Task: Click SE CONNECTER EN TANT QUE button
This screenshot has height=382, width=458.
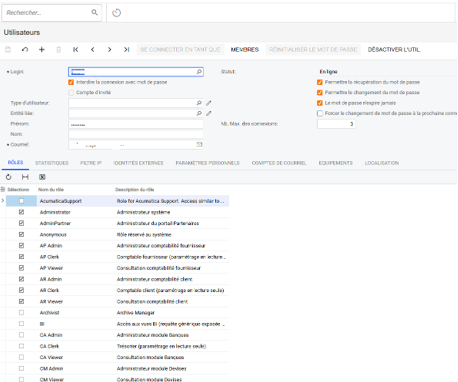Action: [x=180, y=50]
